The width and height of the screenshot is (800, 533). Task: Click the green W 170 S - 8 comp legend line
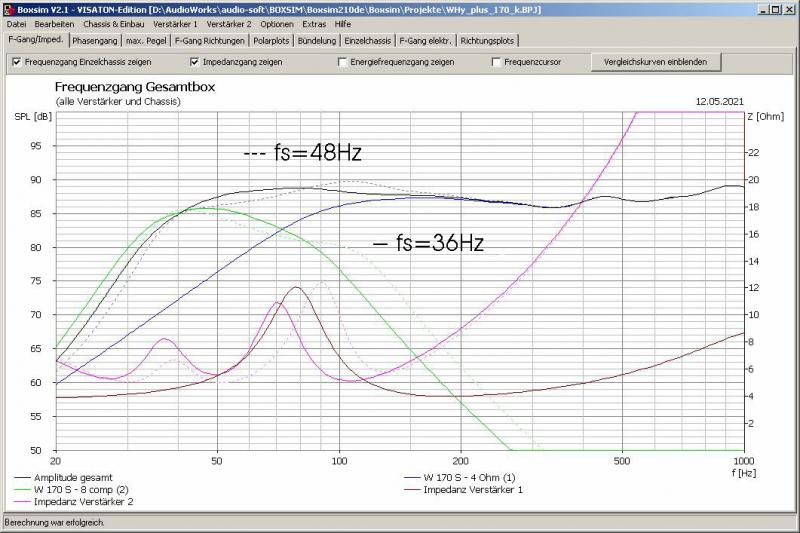click(x=23, y=490)
